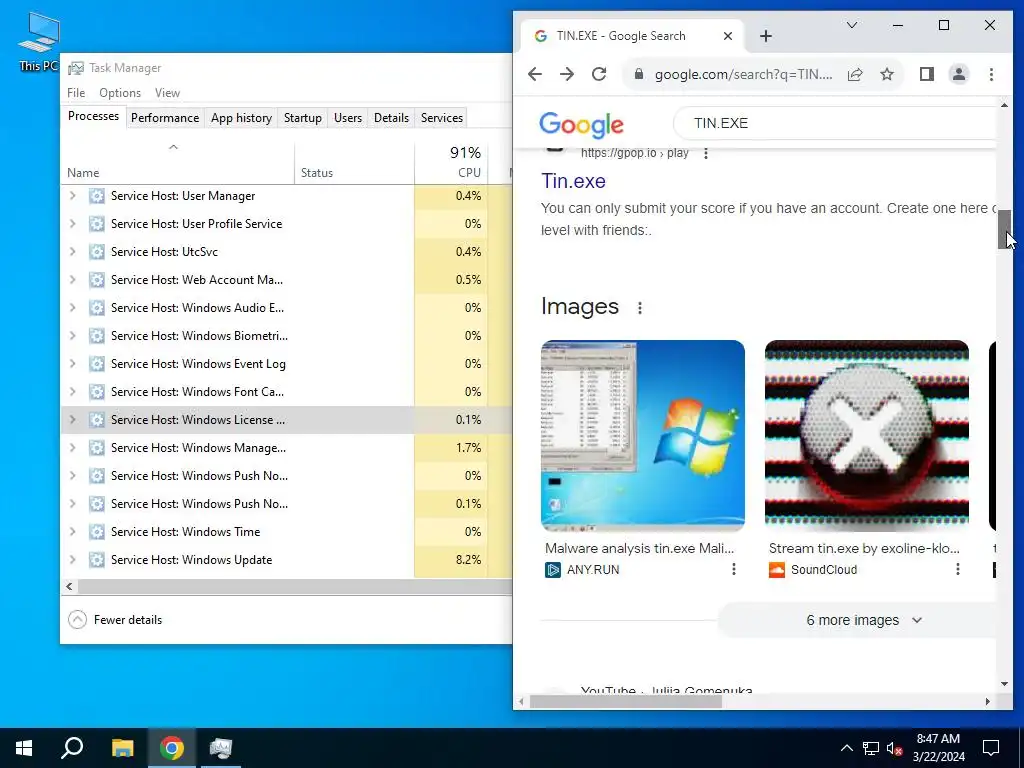The image size is (1024, 768).
Task: Expand Service Host: UtcSvc row
Action: [72, 252]
